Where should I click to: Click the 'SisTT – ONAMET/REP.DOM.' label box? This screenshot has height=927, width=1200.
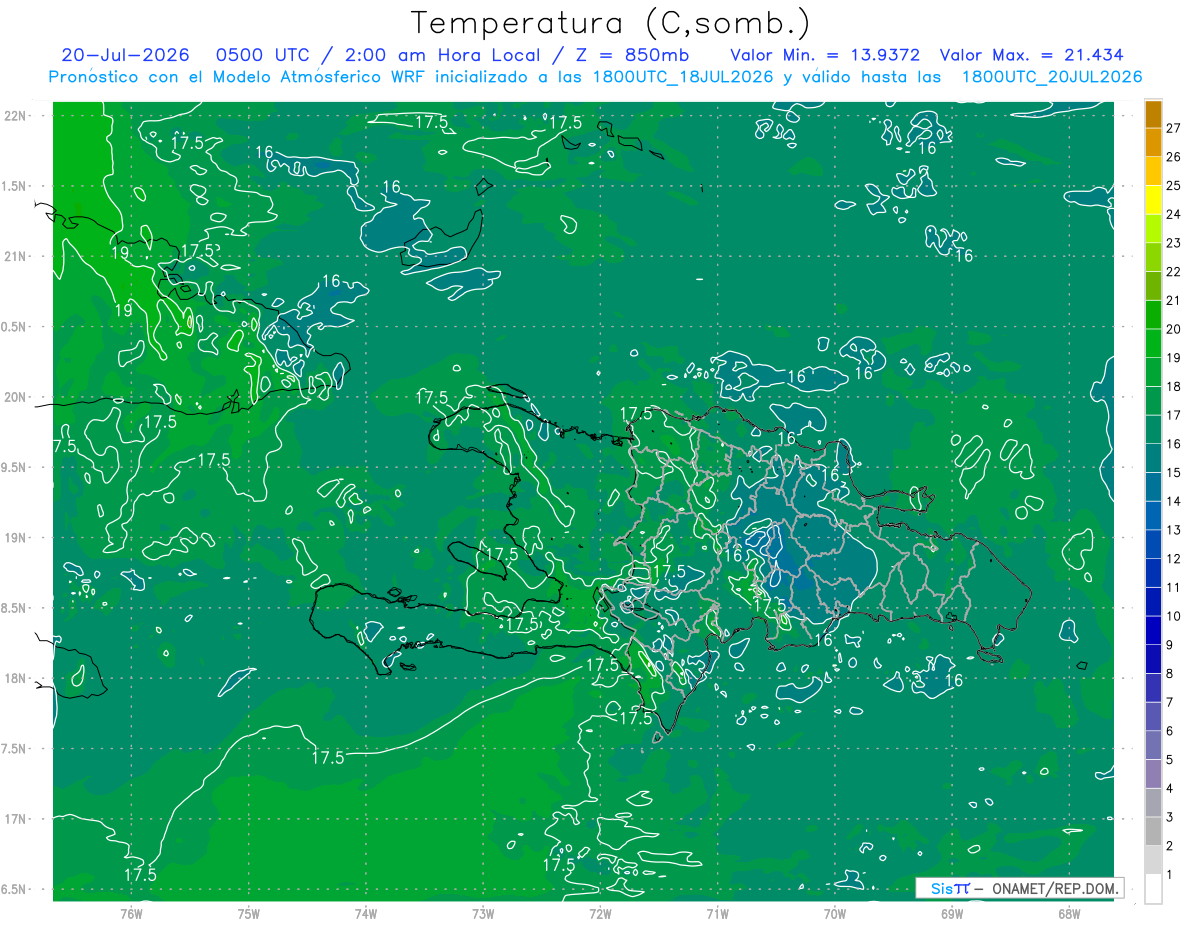[x=1019, y=888]
